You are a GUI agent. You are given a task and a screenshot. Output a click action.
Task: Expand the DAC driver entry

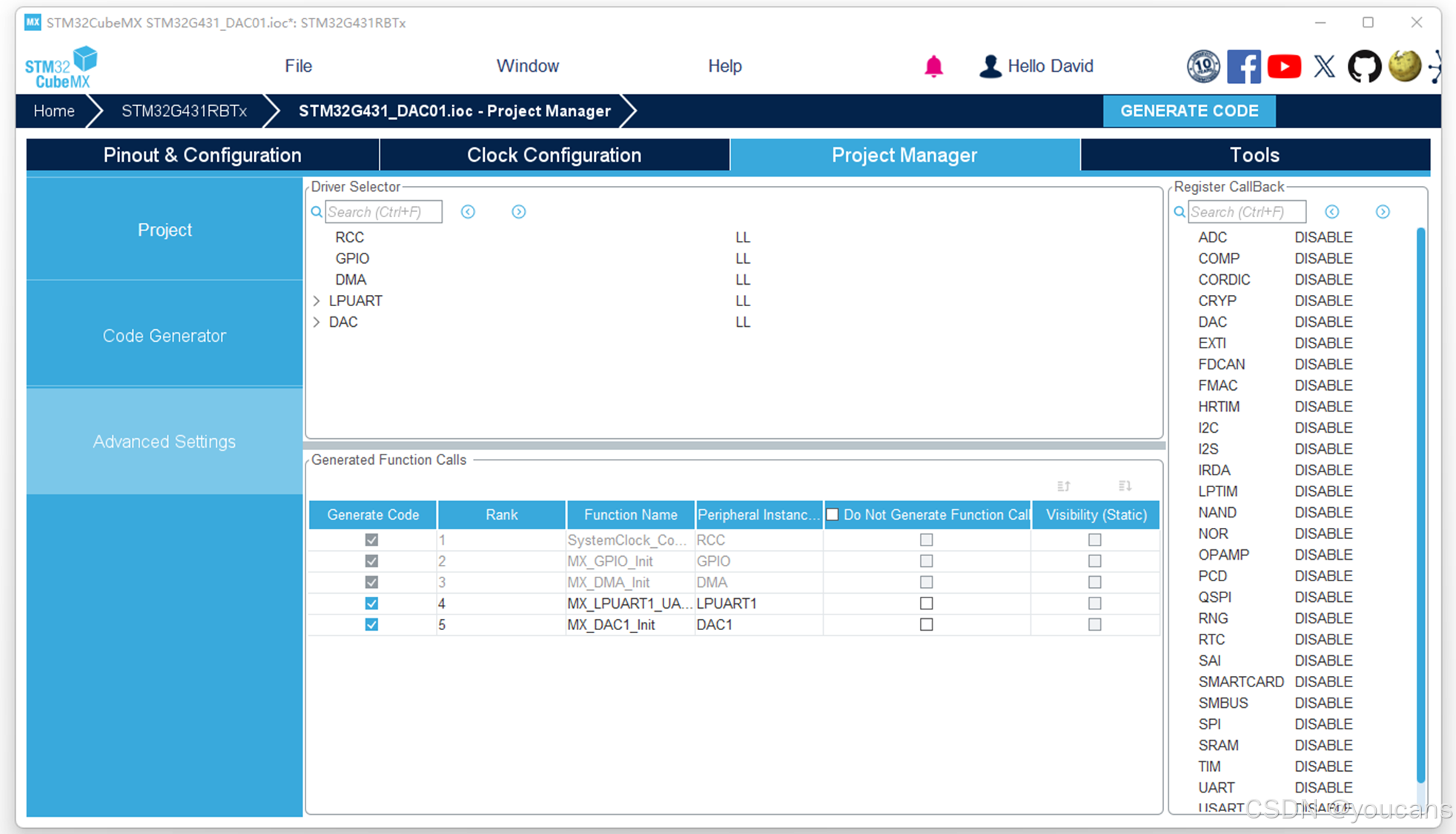[x=317, y=322]
